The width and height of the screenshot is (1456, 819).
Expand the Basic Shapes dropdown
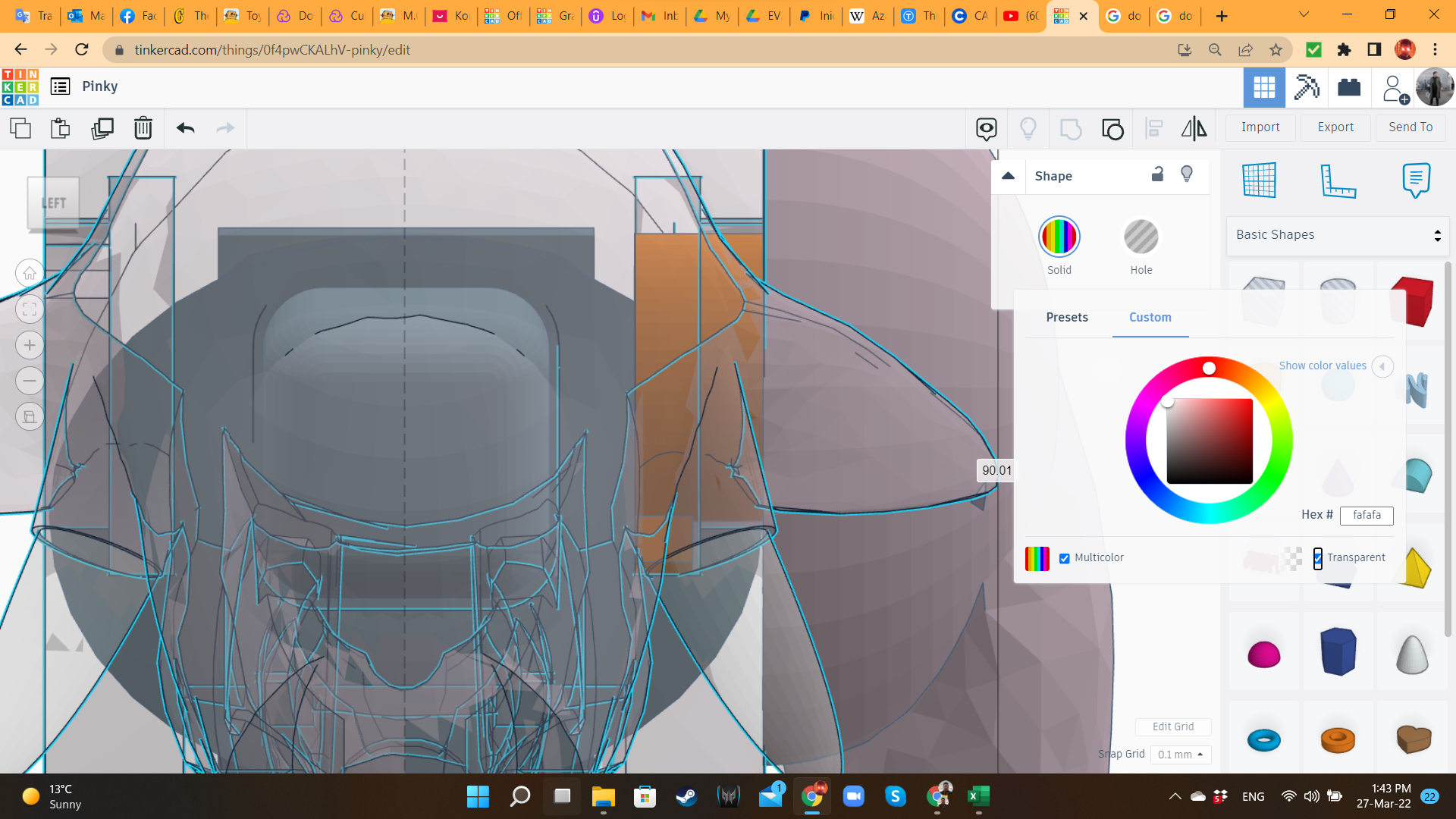click(1337, 235)
